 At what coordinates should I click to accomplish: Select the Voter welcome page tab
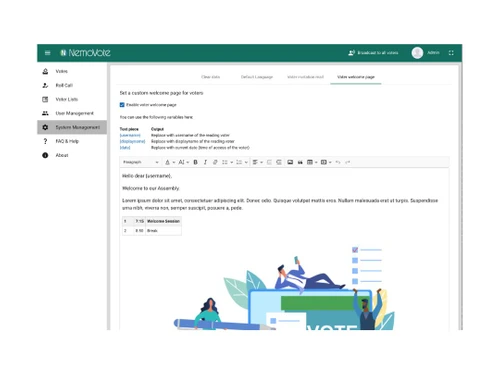[x=356, y=77]
